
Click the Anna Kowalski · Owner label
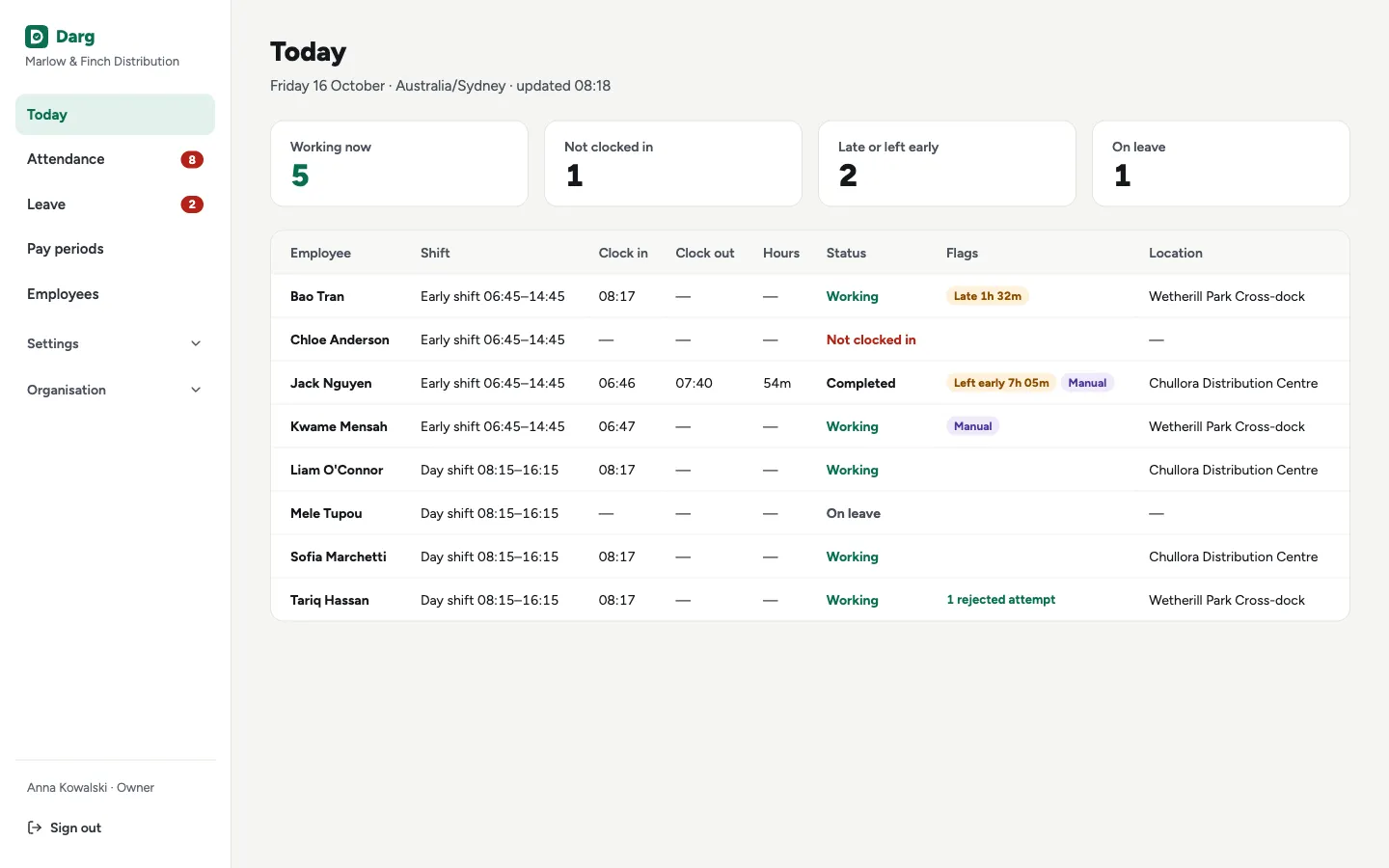click(91, 787)
